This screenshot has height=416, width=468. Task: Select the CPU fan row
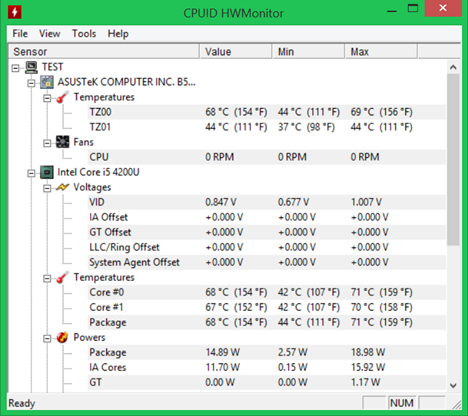click(x=267, y=157)
